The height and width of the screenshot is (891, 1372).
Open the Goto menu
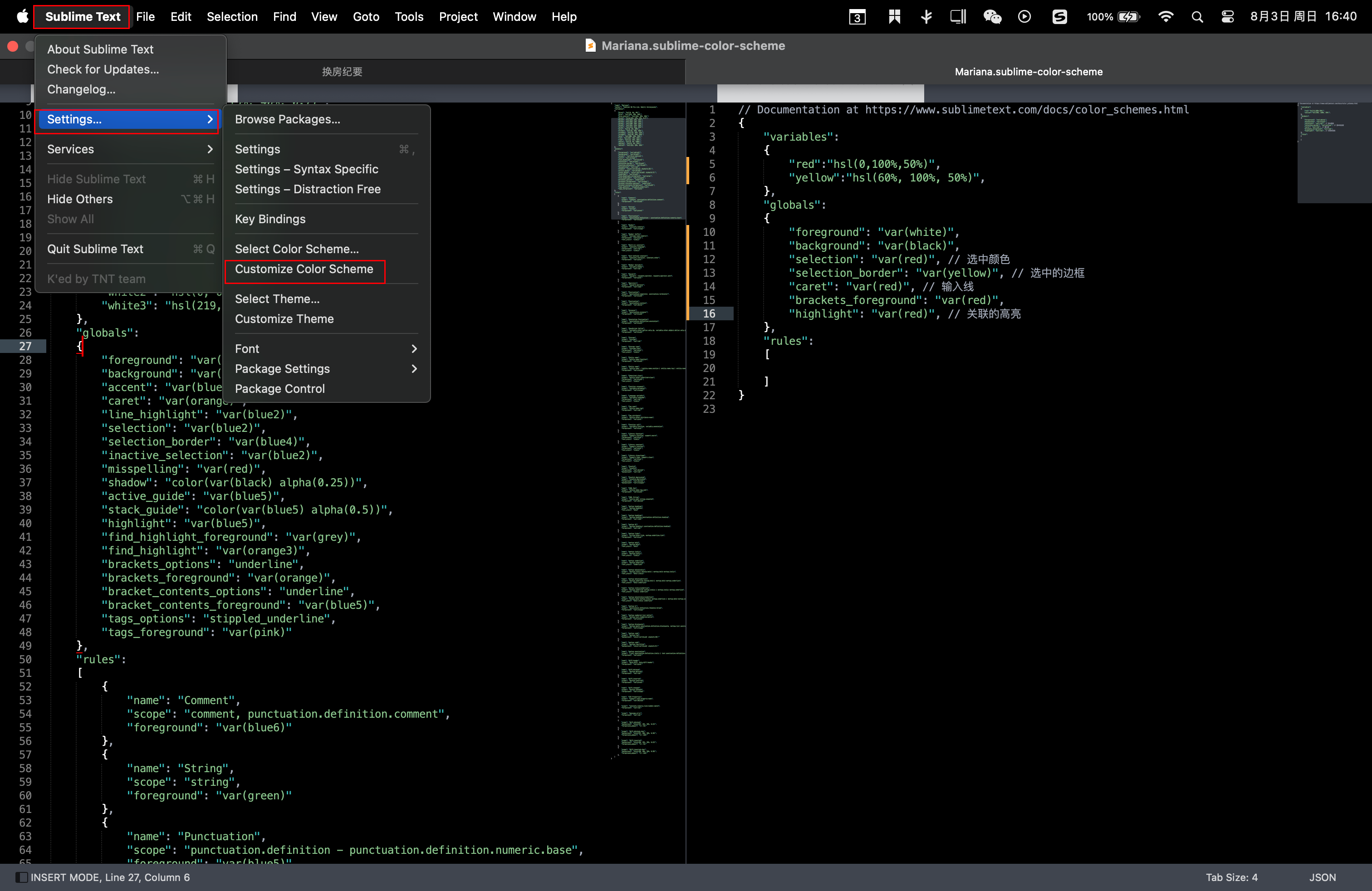click(366, 17)
